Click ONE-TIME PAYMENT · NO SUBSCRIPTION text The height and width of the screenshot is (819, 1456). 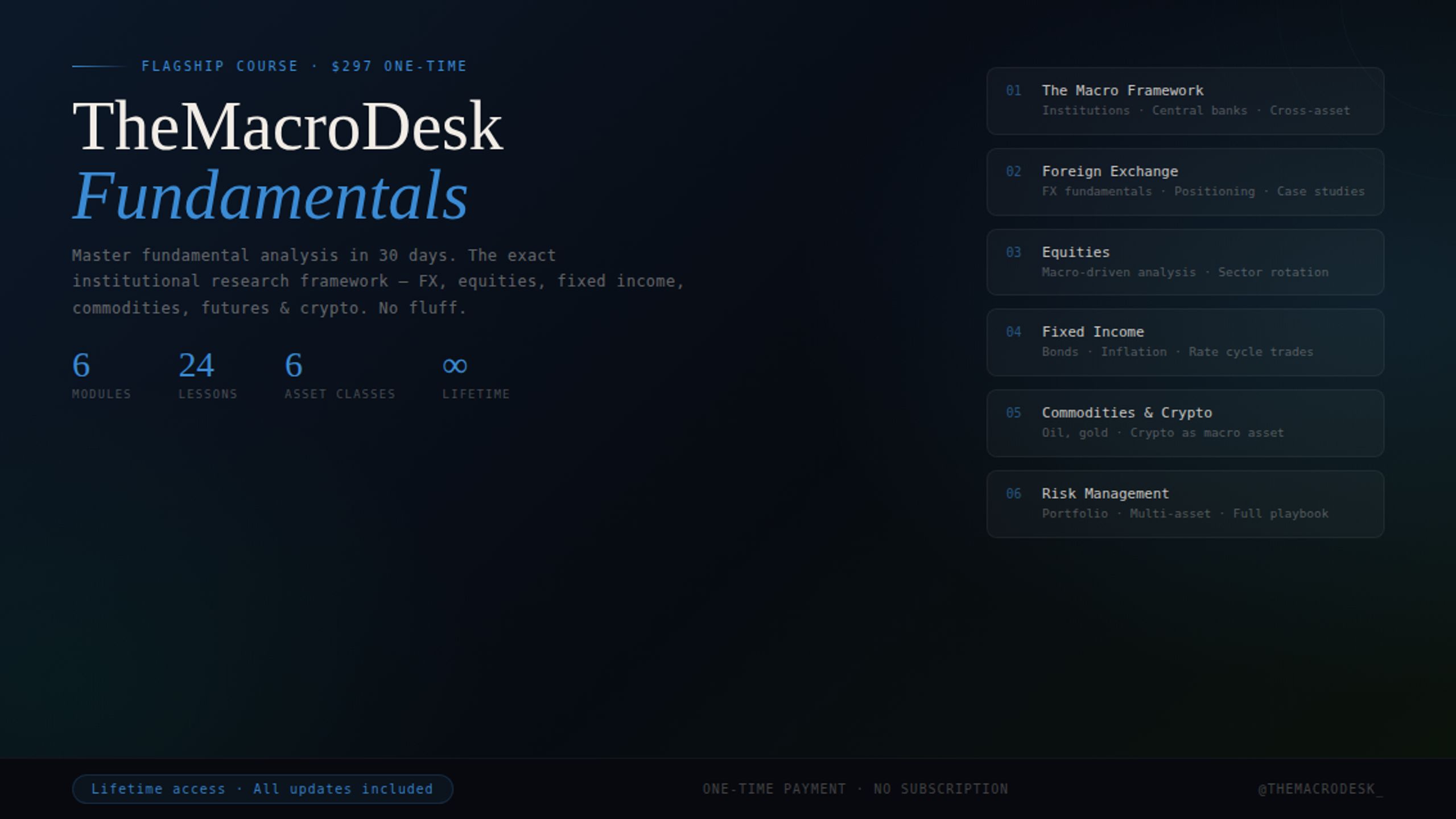coord(855,789)
